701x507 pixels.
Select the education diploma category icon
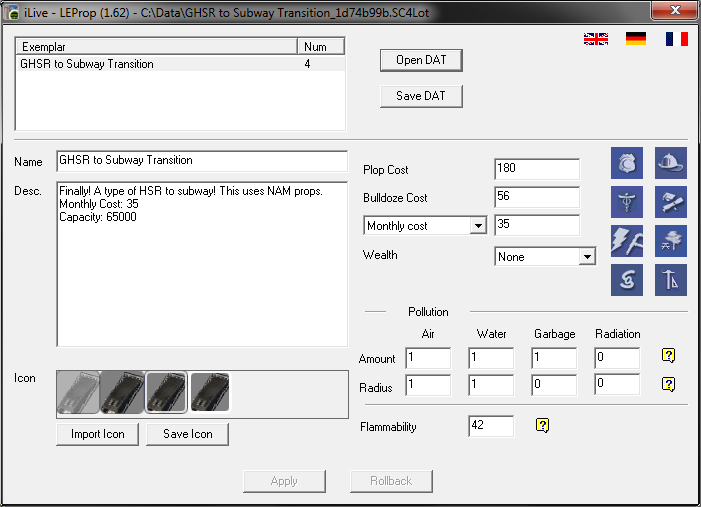tap(671, 202)
